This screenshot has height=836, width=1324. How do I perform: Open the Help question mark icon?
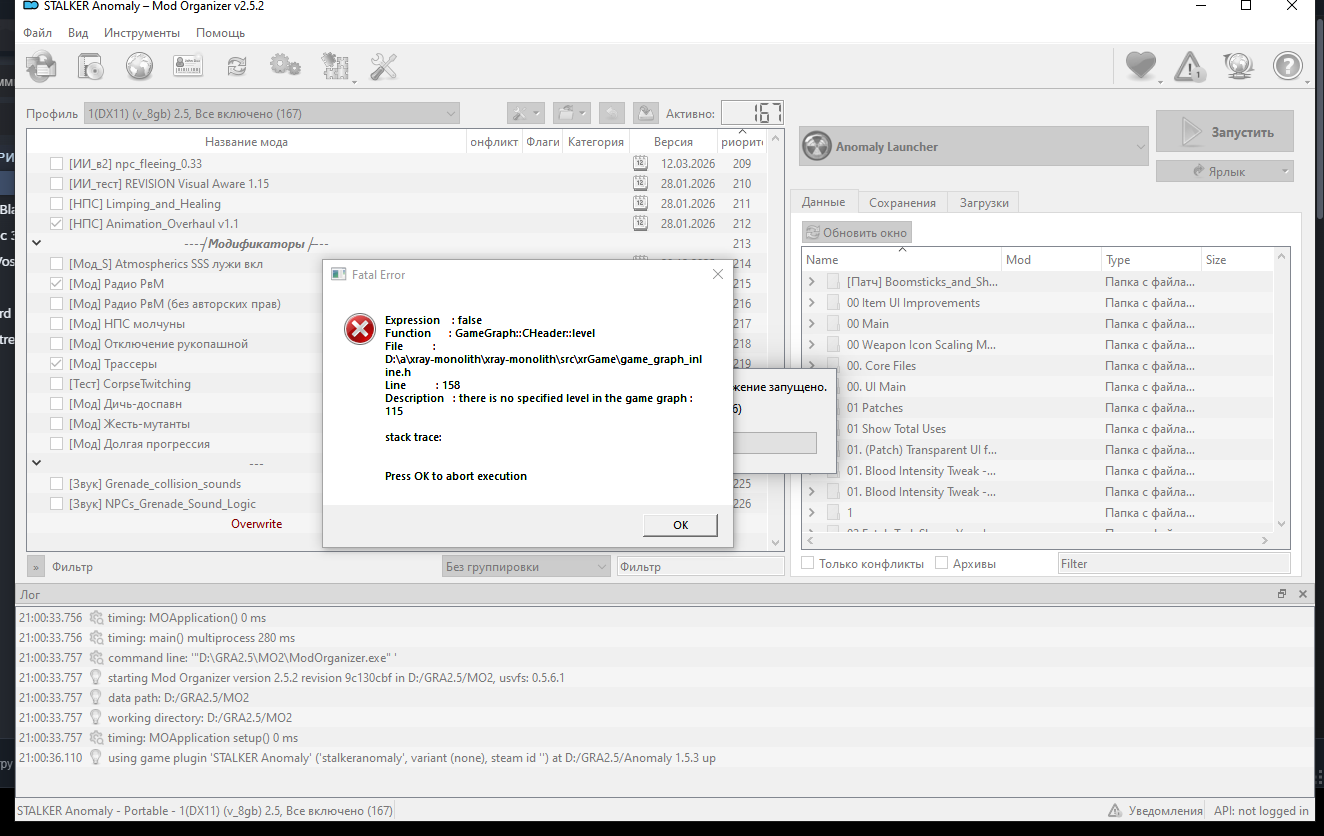pos(1287,66)
